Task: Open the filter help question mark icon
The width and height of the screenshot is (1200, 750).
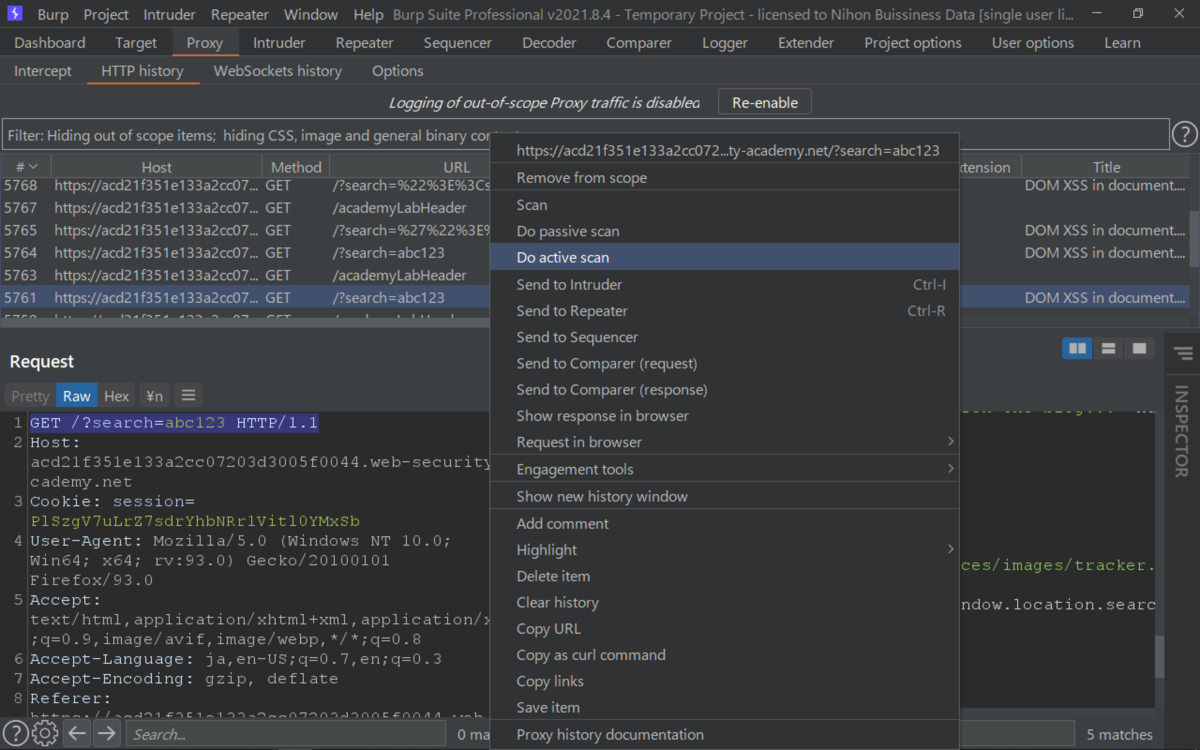Action: [x=1184, y=135]
